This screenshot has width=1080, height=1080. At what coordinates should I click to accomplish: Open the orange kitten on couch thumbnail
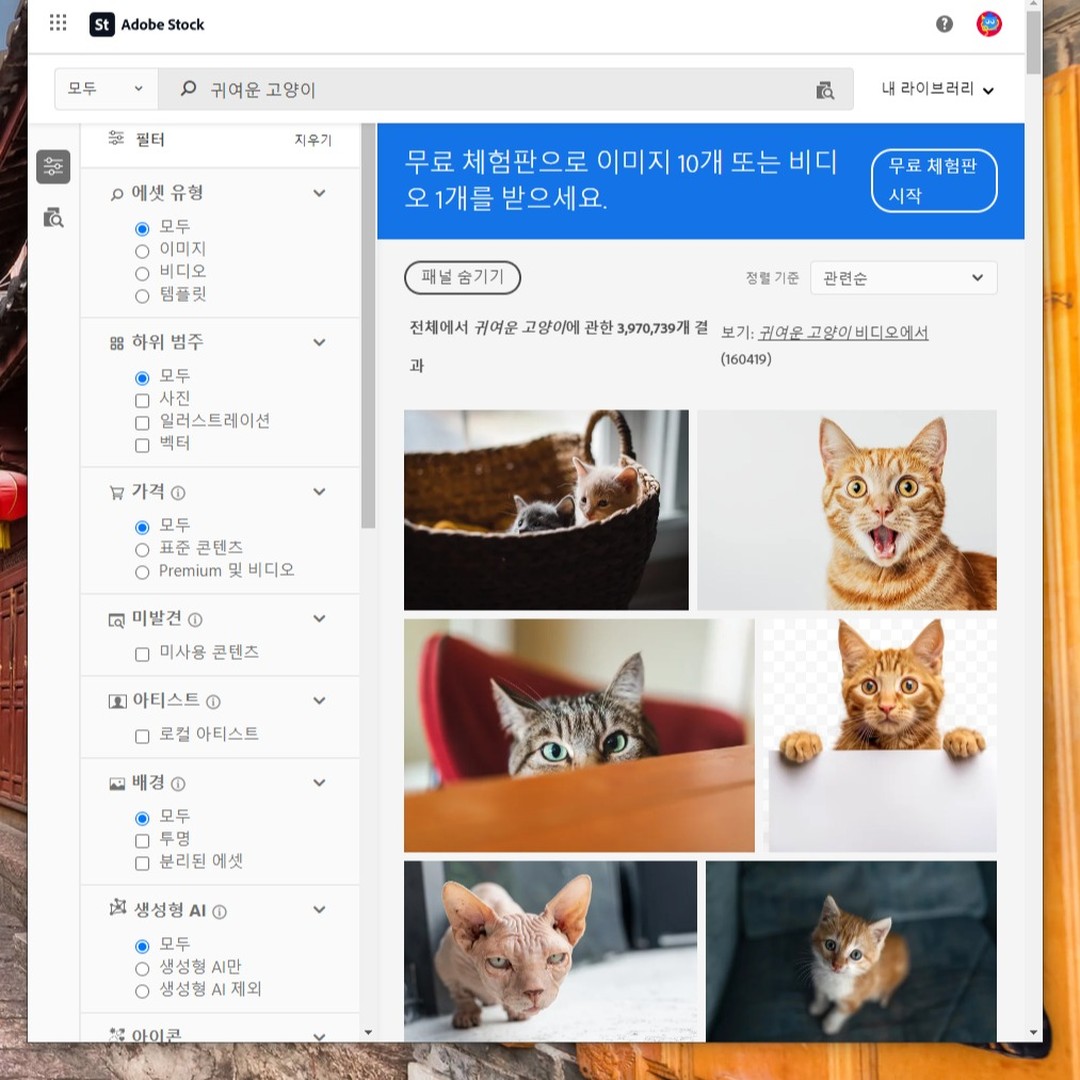click(851, 951)
